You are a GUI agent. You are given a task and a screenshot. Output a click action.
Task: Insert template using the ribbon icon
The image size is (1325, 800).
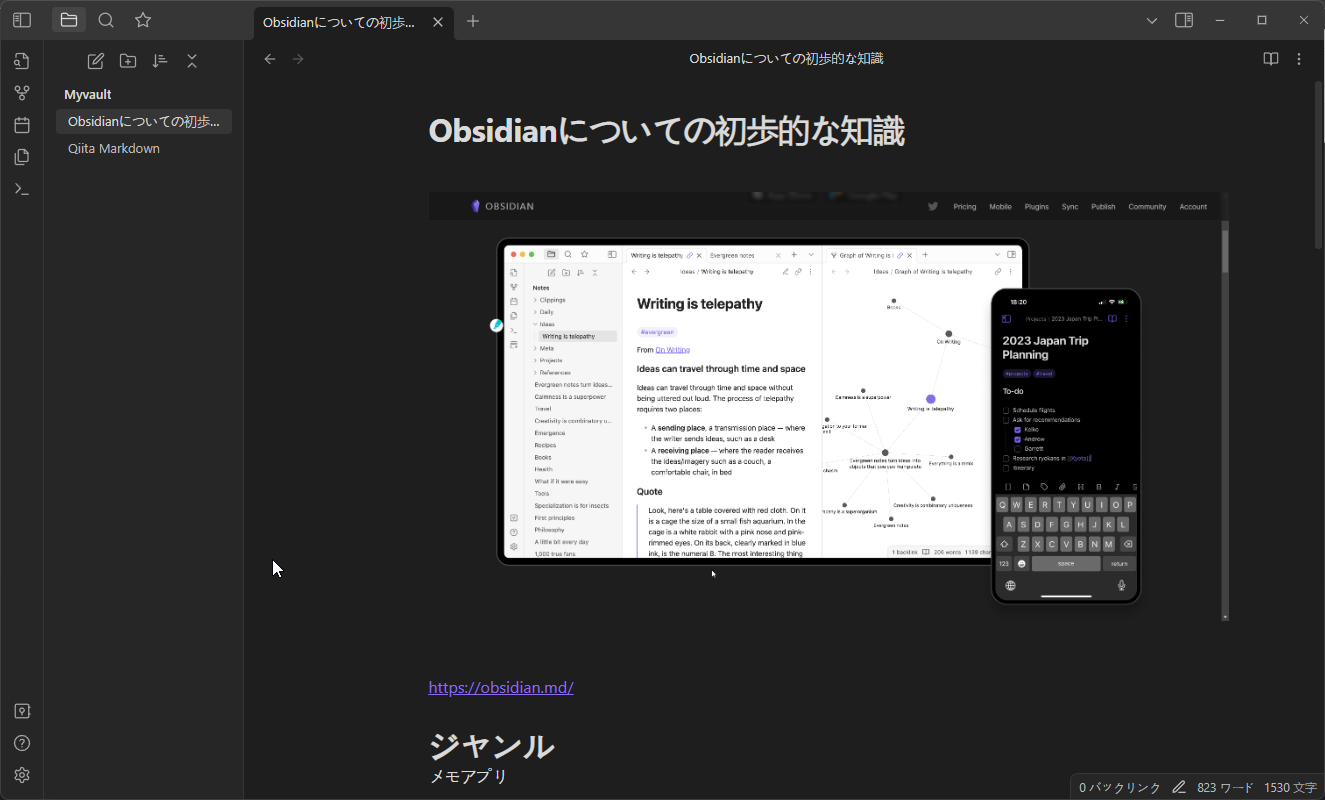pos(22,157)
